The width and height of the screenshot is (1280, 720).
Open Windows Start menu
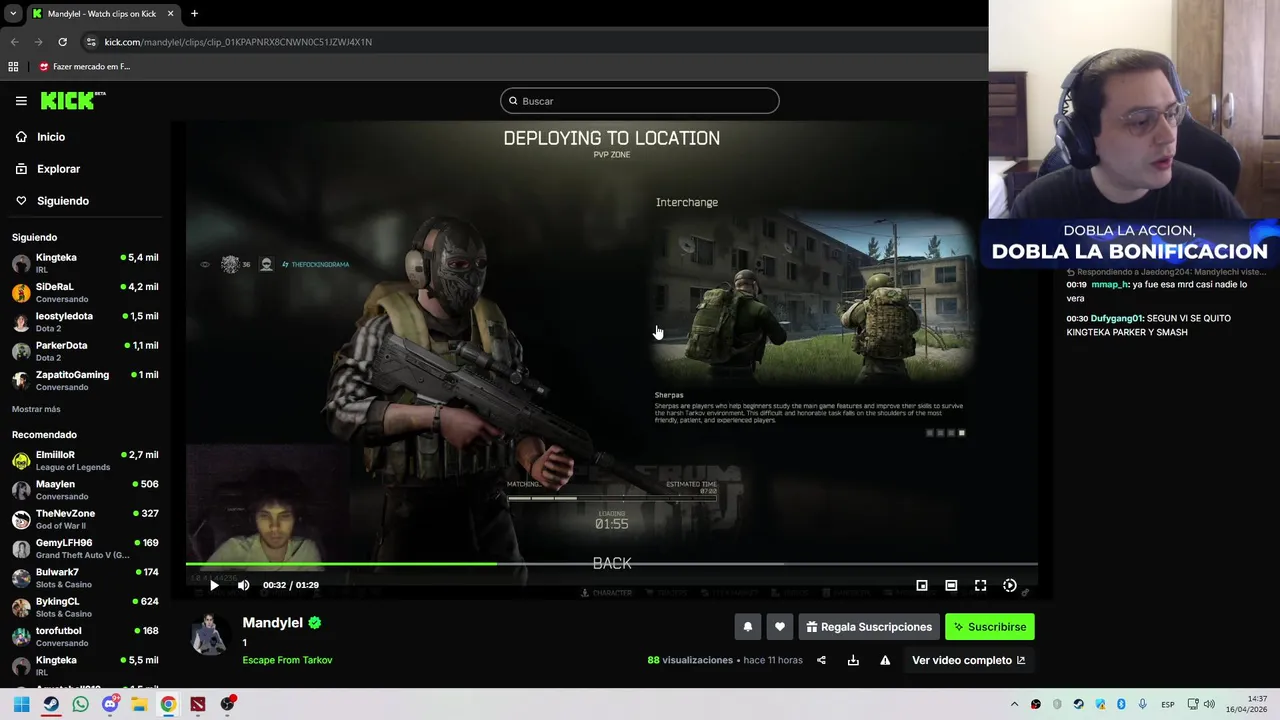(x=21, y=704)
